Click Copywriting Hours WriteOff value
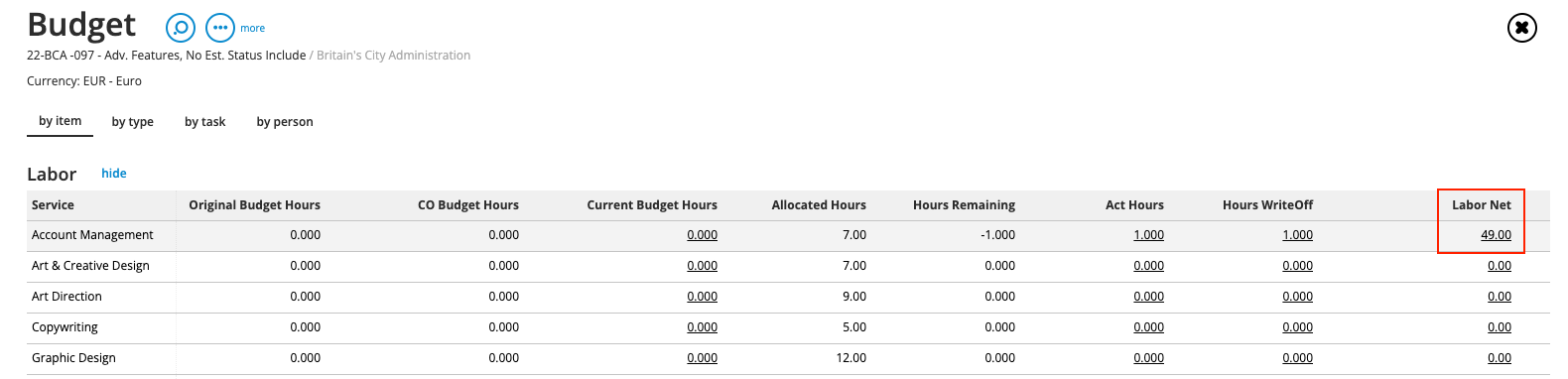Screen dimensions: 1568x379 (x=1297, y=327)
